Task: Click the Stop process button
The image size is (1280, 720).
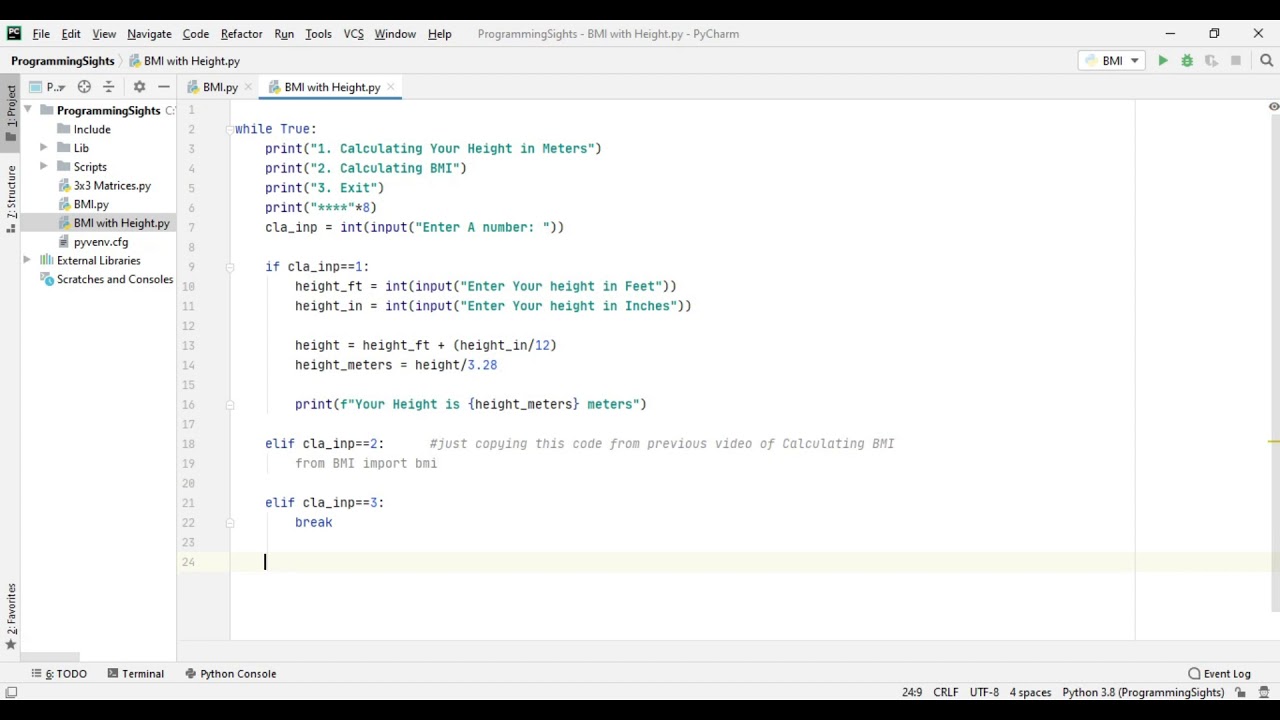Action: pyautogui.click(x=1236, y=61)
